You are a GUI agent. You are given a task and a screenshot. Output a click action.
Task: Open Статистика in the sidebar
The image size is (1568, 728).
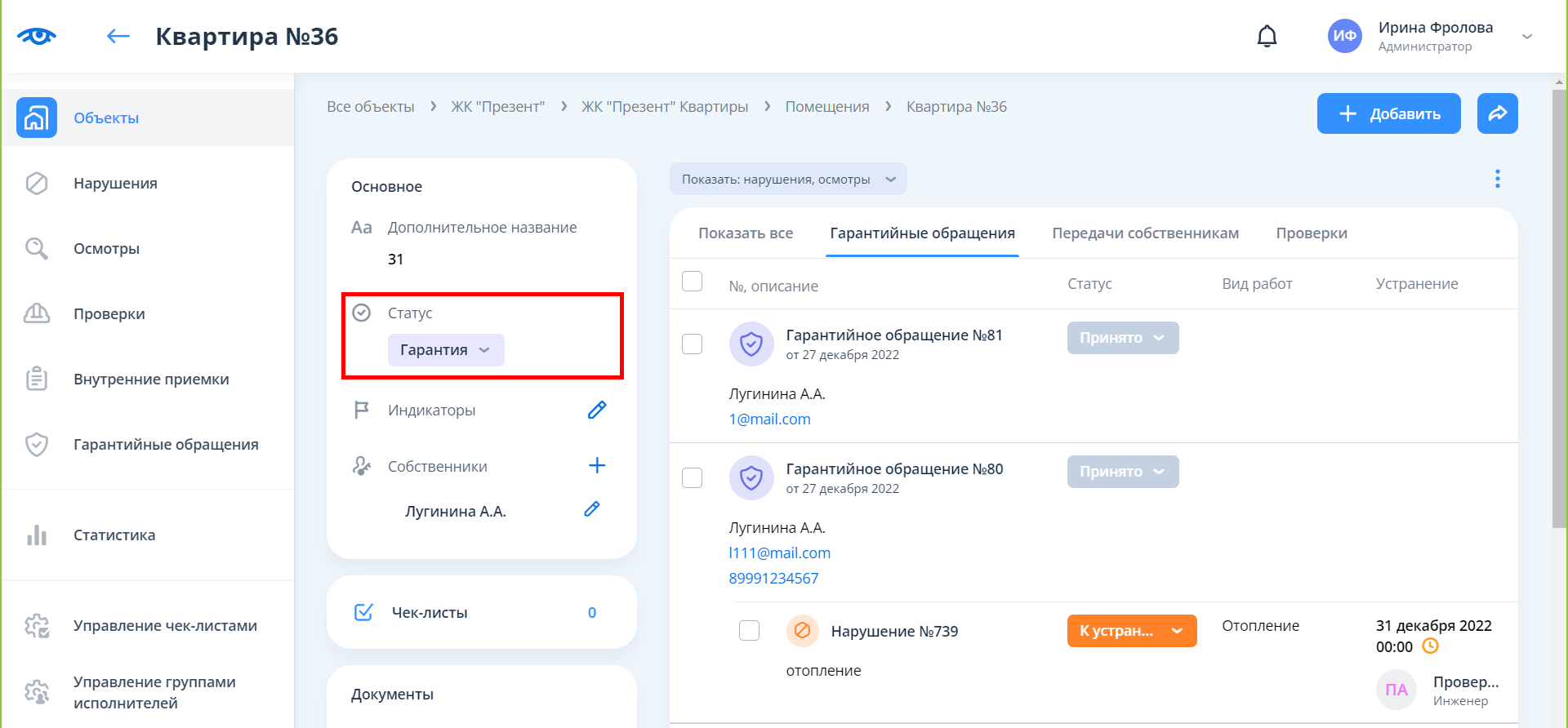[x=114, y=535]
